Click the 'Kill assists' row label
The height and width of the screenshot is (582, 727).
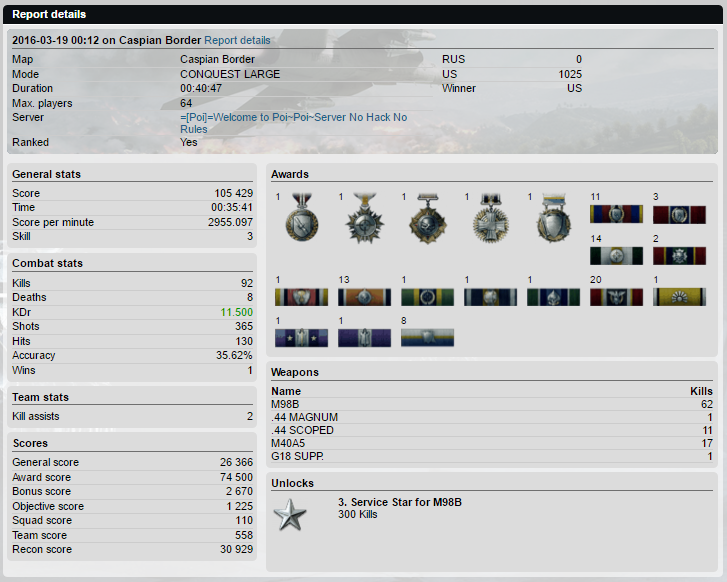(x=36, y=416)
